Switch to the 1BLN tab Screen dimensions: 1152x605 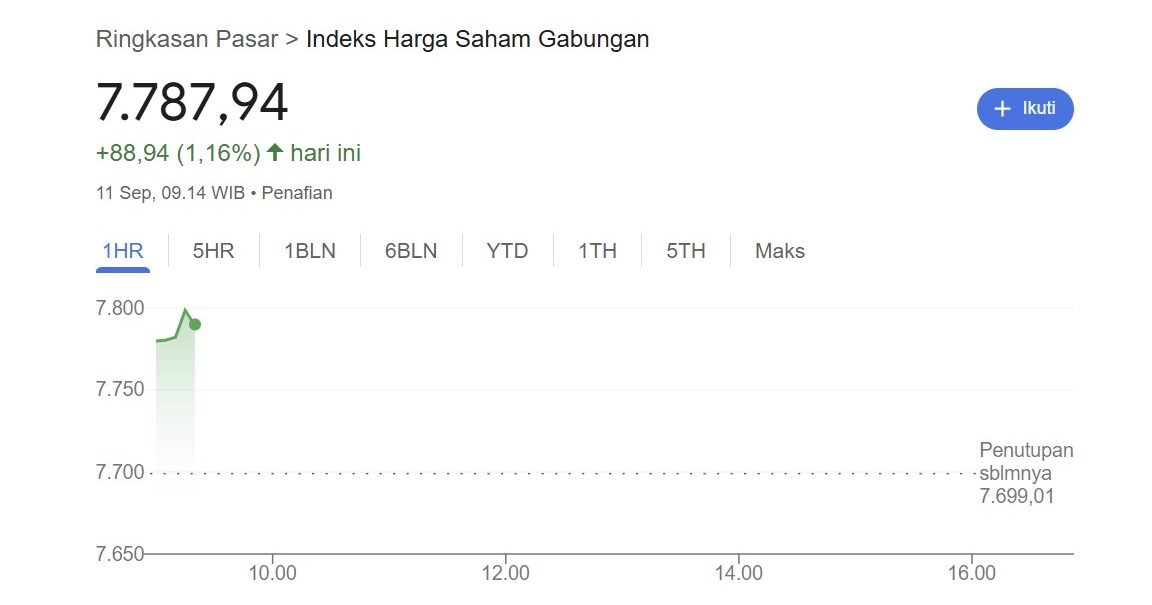pyautogui.click(x=310, y=251)
